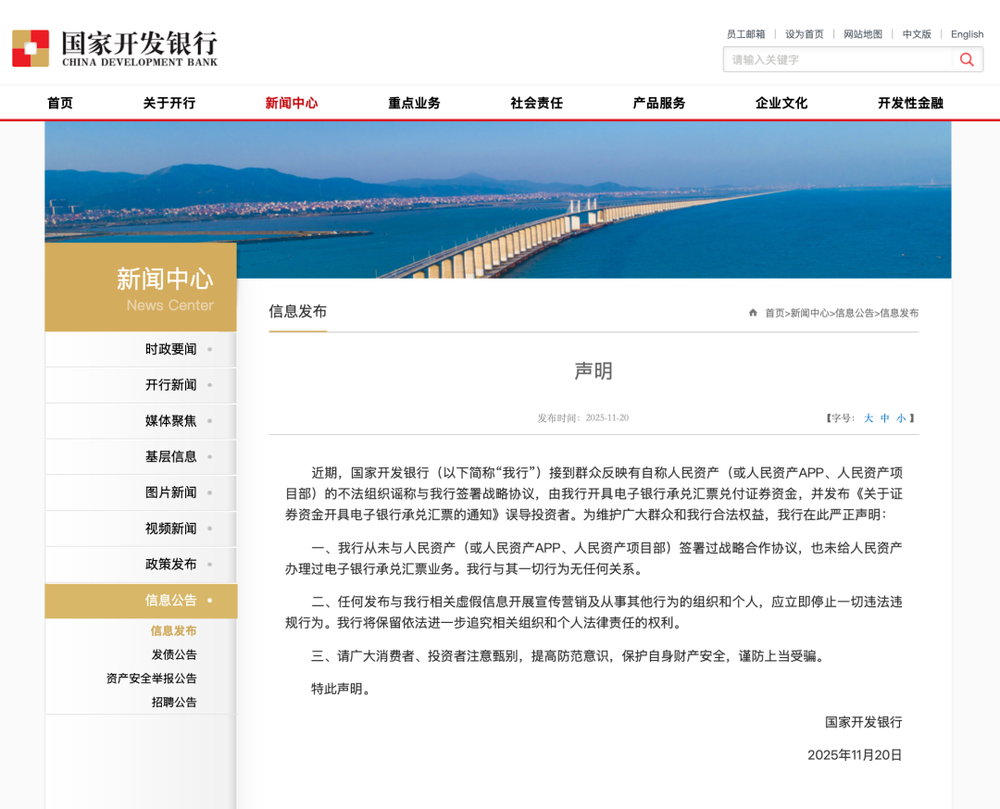This screenshot has width=1000, height=809.
Task: Click the search magnifier icon
Action: [x=966, y=59]
